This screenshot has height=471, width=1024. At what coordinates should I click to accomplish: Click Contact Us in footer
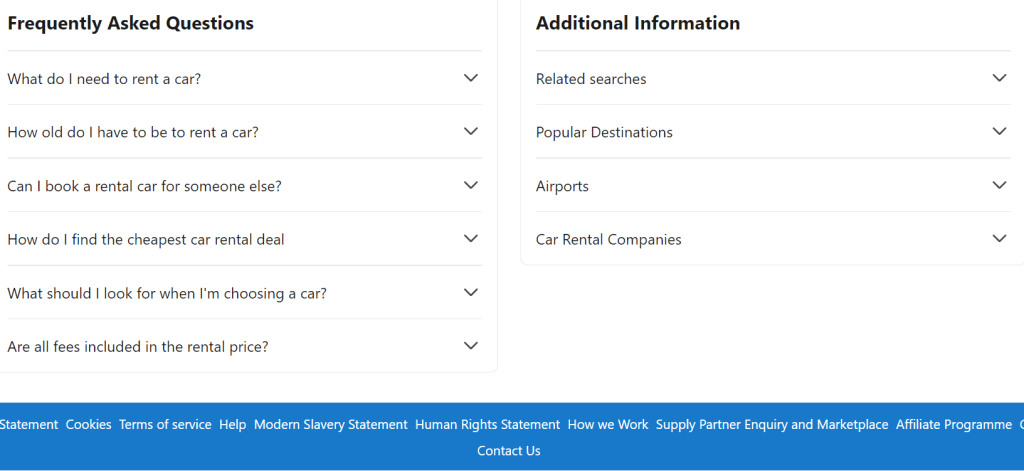pyautogui.click(x=509, y=451)
